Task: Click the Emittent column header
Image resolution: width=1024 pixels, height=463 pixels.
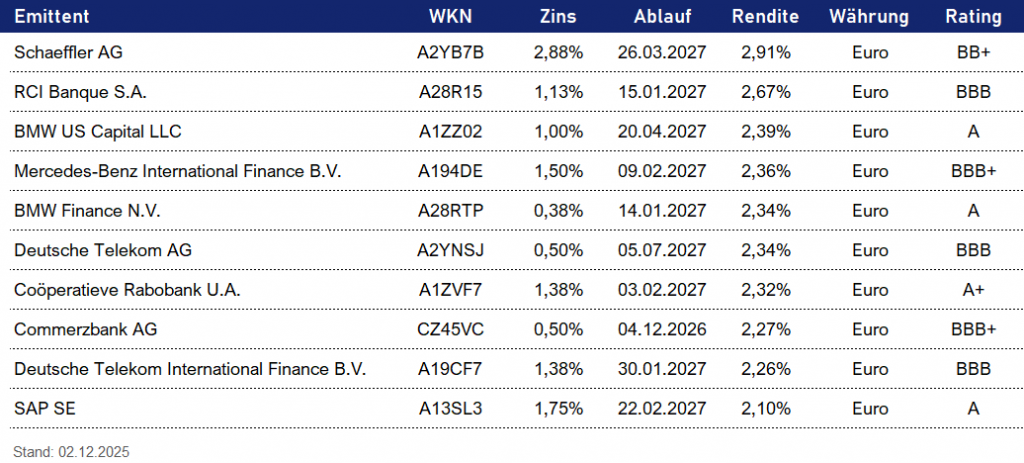Action: [51, 17]
